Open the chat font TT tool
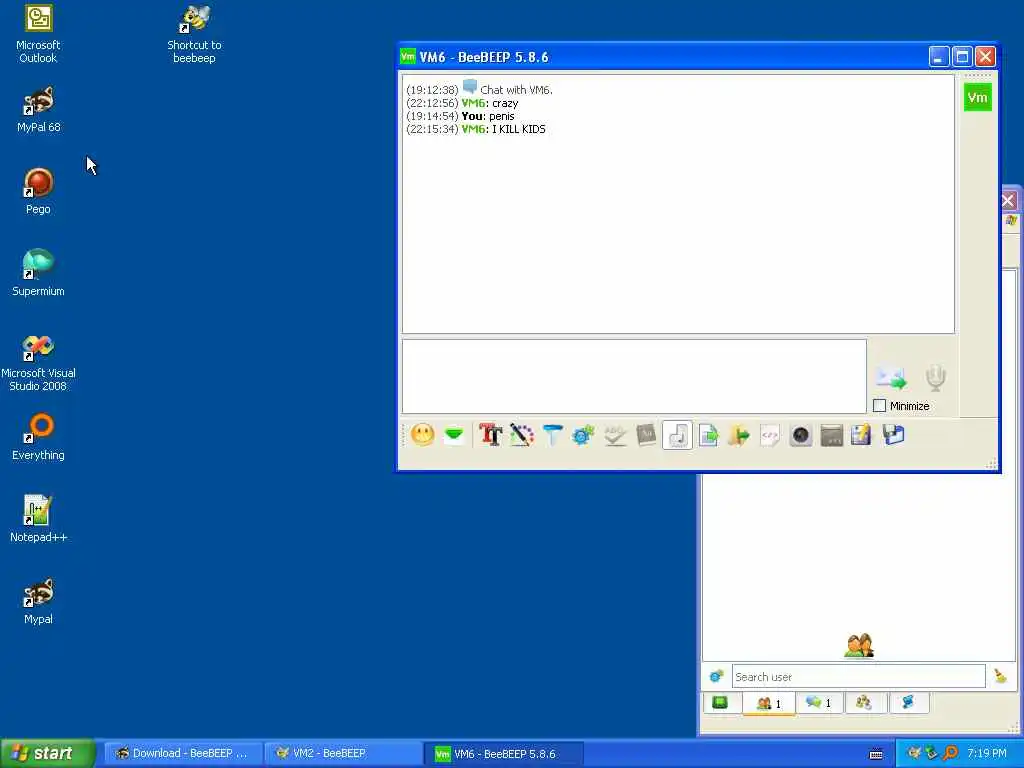The image size is (1024, 768). click(490, 435)
